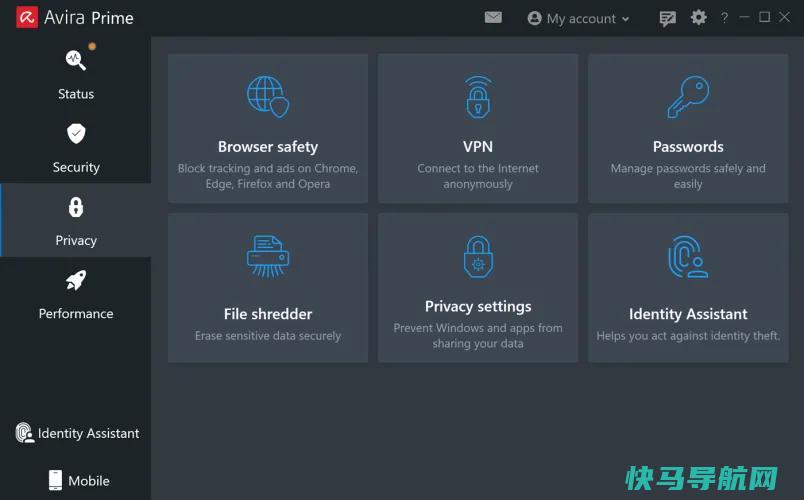
Task: Click the Identity Assistant fingerprint sidebar icon
Action: pos(24,433)
